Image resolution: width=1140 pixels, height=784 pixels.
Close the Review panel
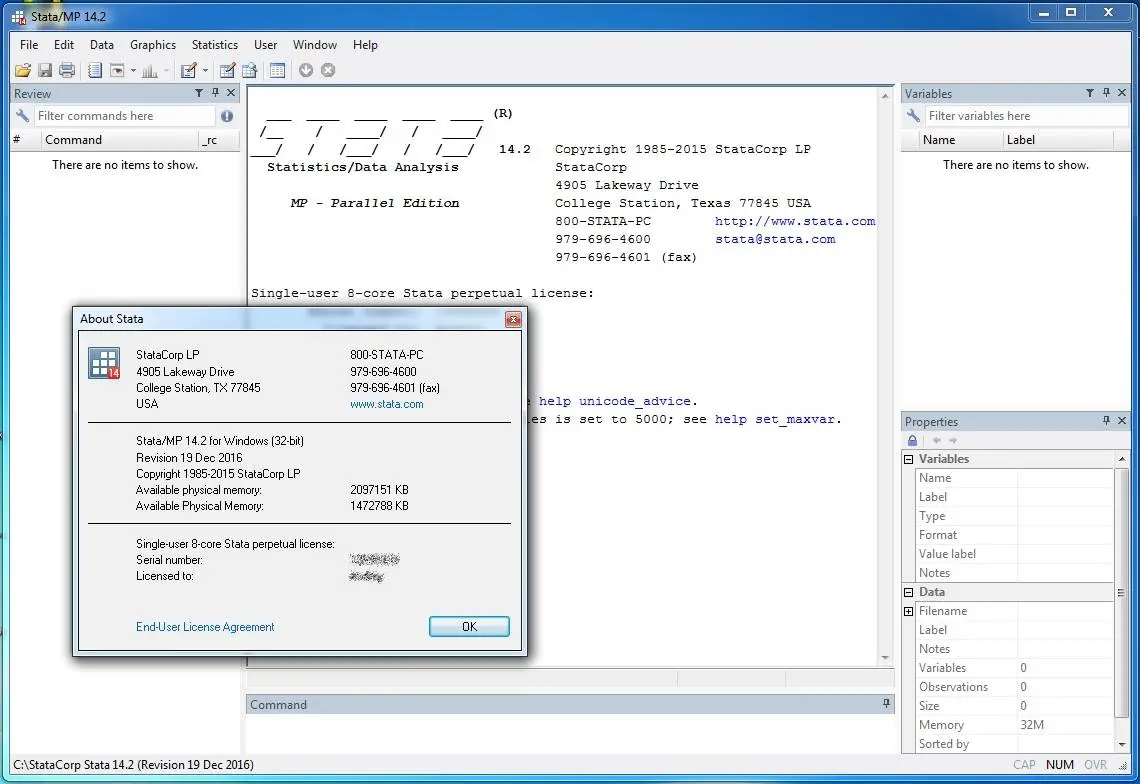tap(231, 93)
